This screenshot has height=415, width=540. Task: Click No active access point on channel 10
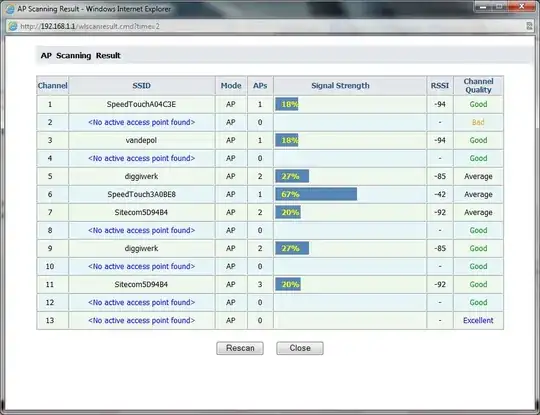coord(142,266)
